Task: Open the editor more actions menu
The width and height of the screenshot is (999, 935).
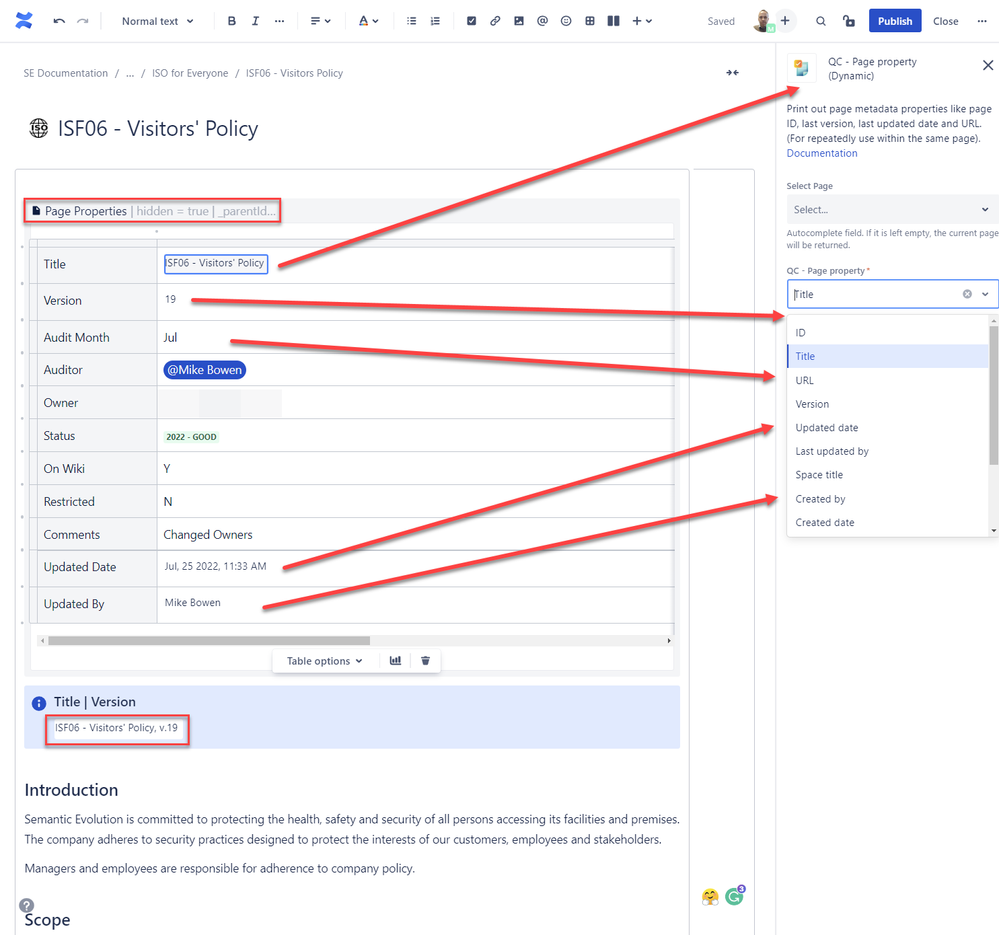Action: pyautogui.click(x=982, y=21)
